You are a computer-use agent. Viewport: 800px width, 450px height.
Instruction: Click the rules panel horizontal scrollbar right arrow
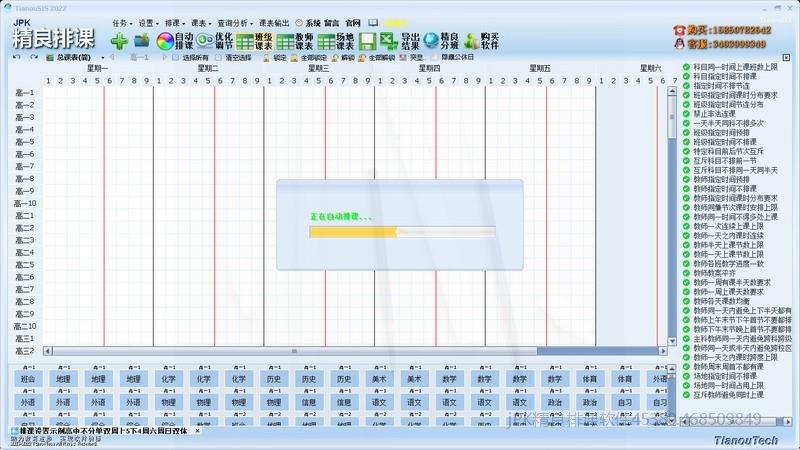(788, 421)
